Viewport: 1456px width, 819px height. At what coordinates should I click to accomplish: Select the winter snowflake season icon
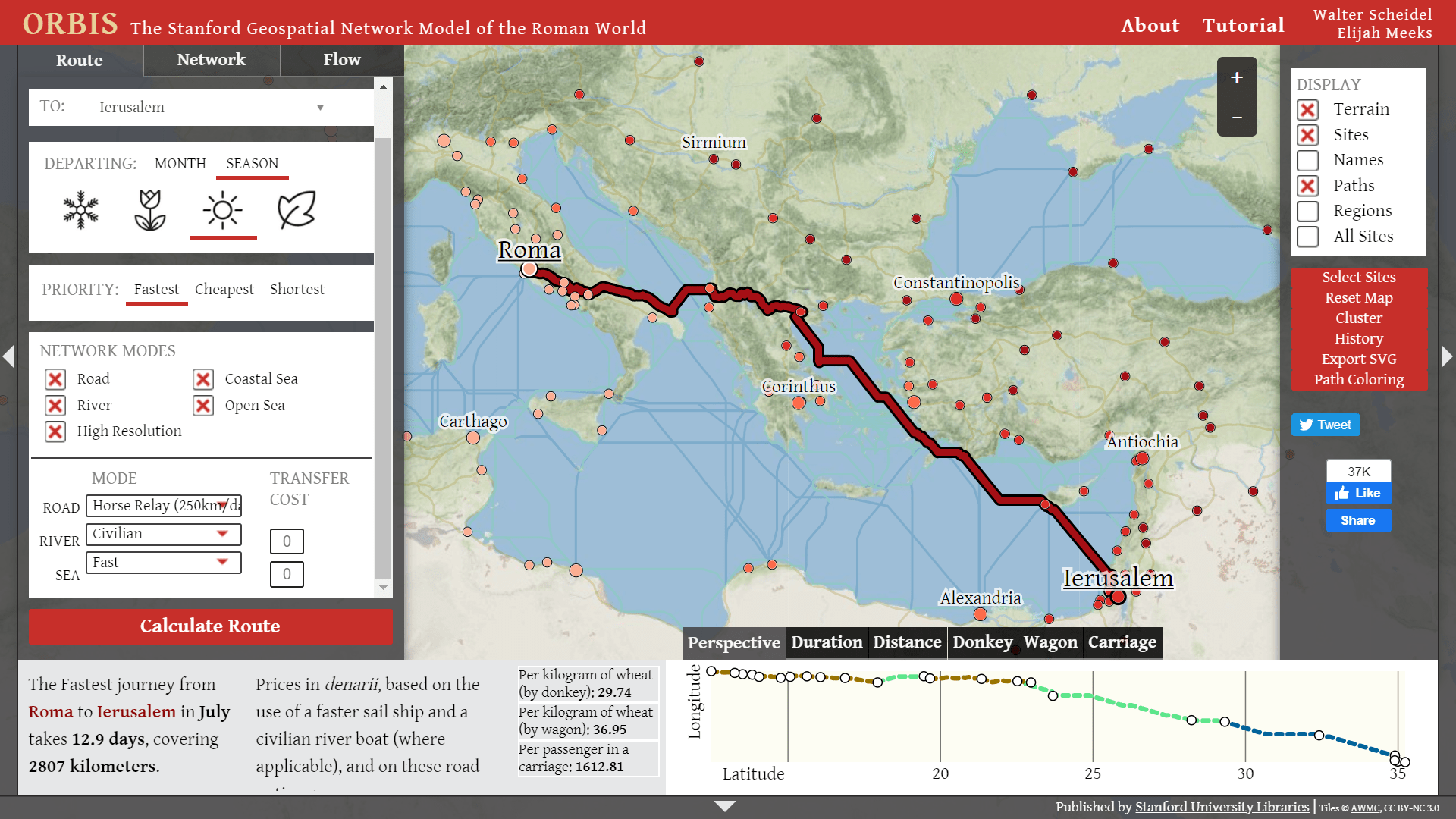coord(81,210)
